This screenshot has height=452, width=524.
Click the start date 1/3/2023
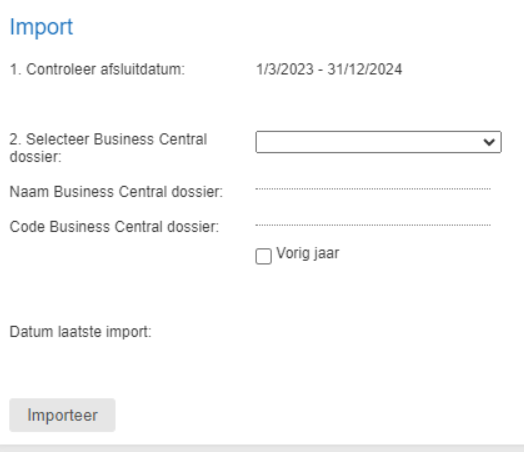[285, 69]
